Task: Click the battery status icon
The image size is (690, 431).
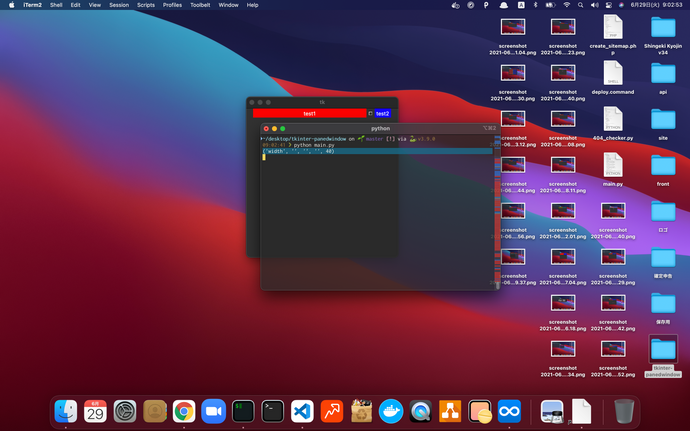Action: (551, 5)
